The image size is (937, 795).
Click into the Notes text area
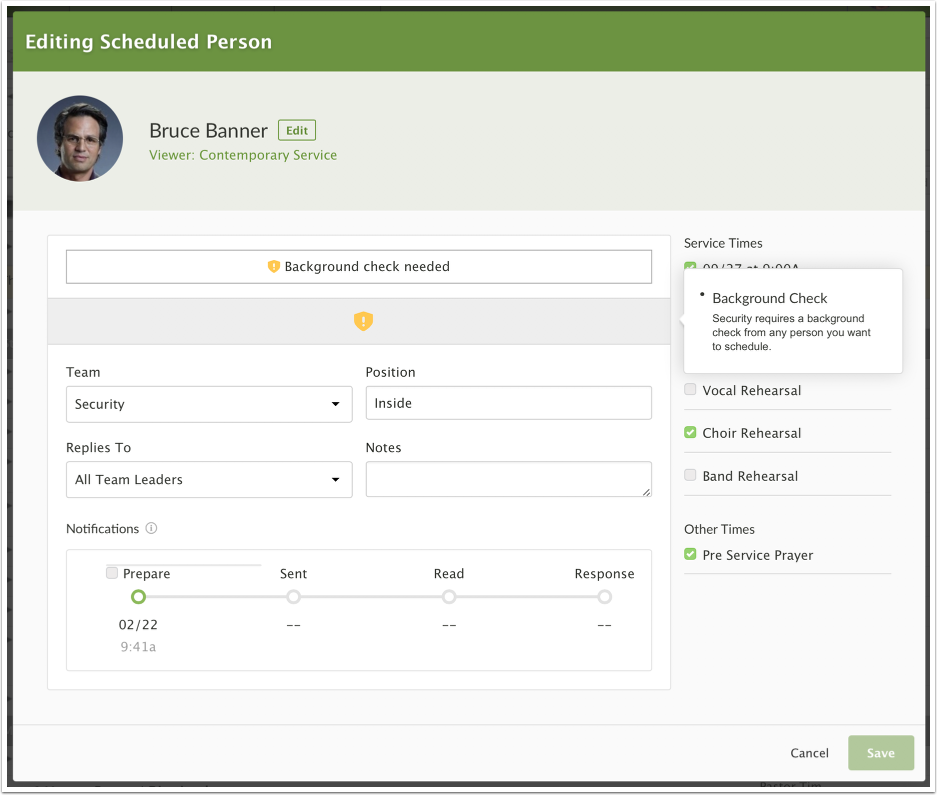(x=508, y=480)
